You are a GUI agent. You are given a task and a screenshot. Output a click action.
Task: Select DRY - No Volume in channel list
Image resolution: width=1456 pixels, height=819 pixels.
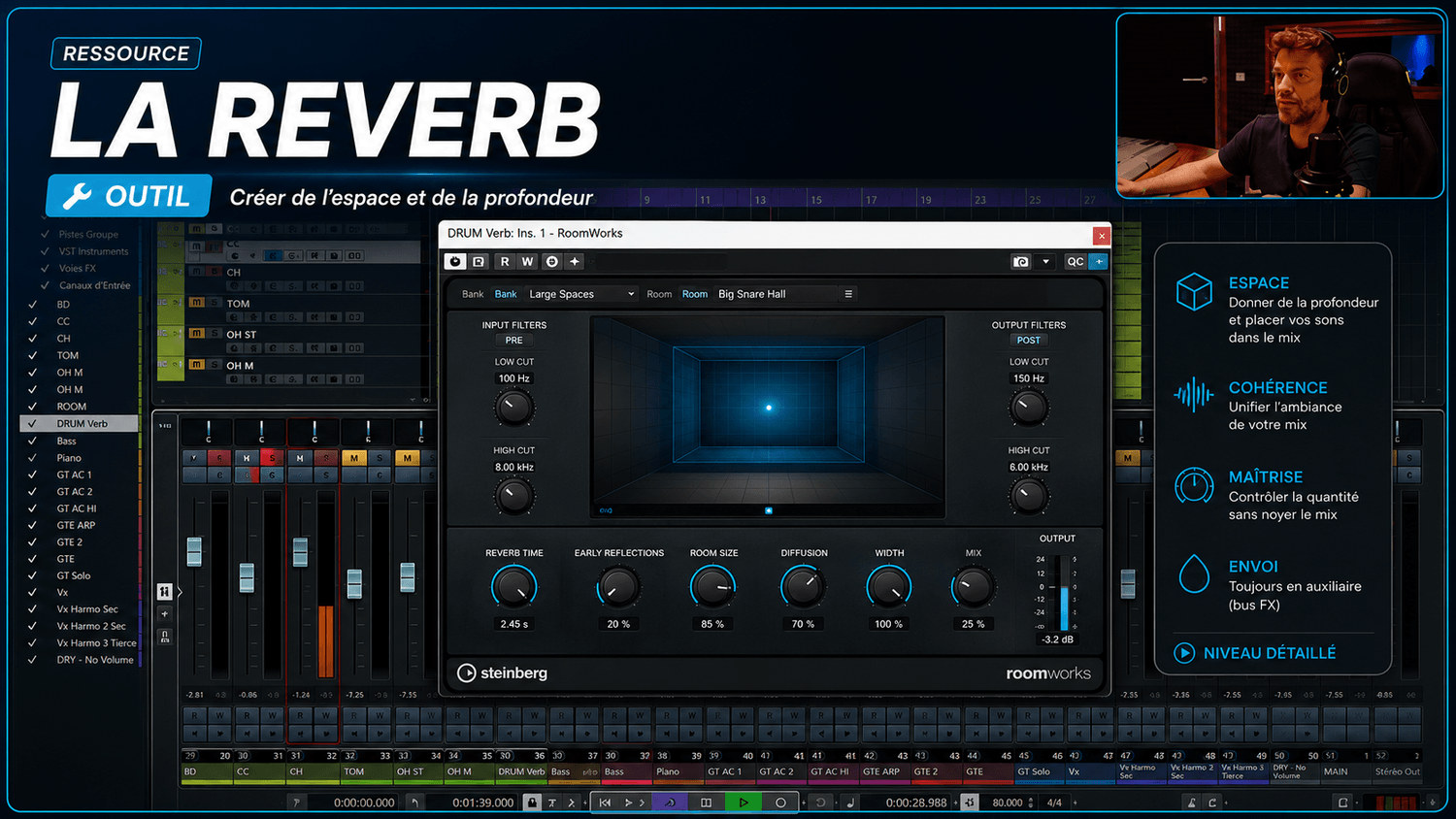click(95, 660)
